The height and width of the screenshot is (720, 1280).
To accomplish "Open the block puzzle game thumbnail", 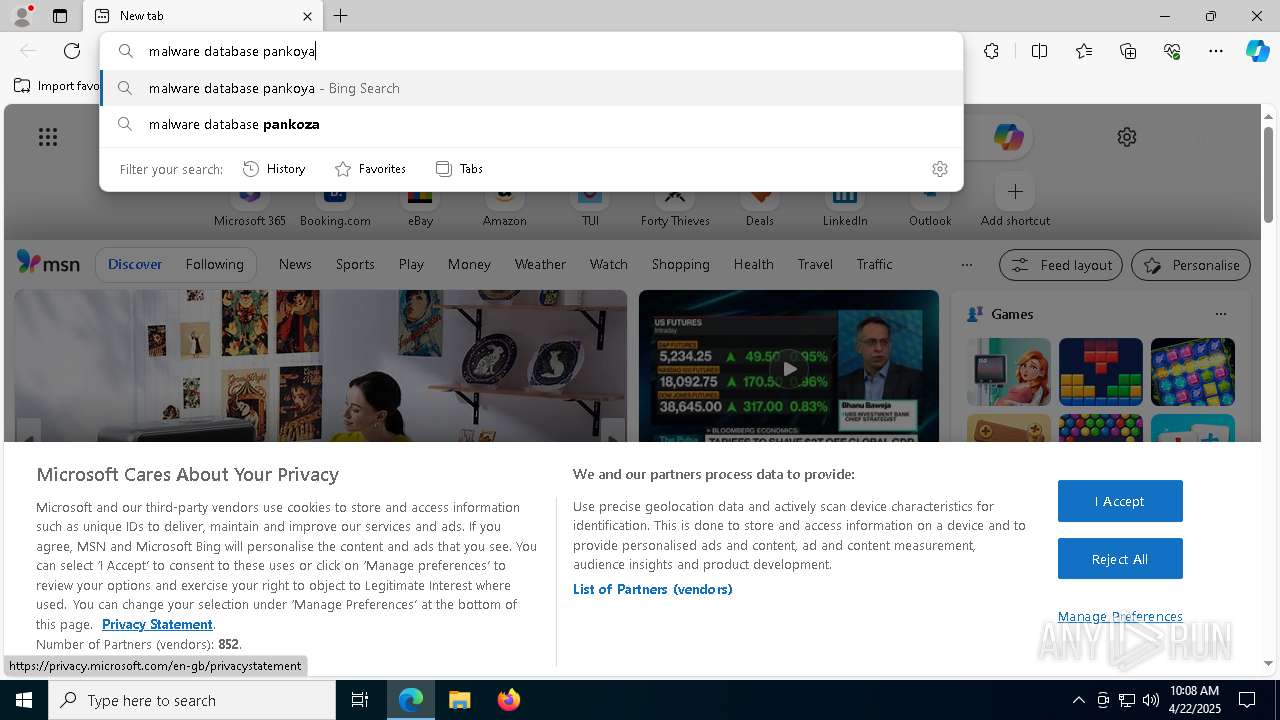I will click(1100, 372).
